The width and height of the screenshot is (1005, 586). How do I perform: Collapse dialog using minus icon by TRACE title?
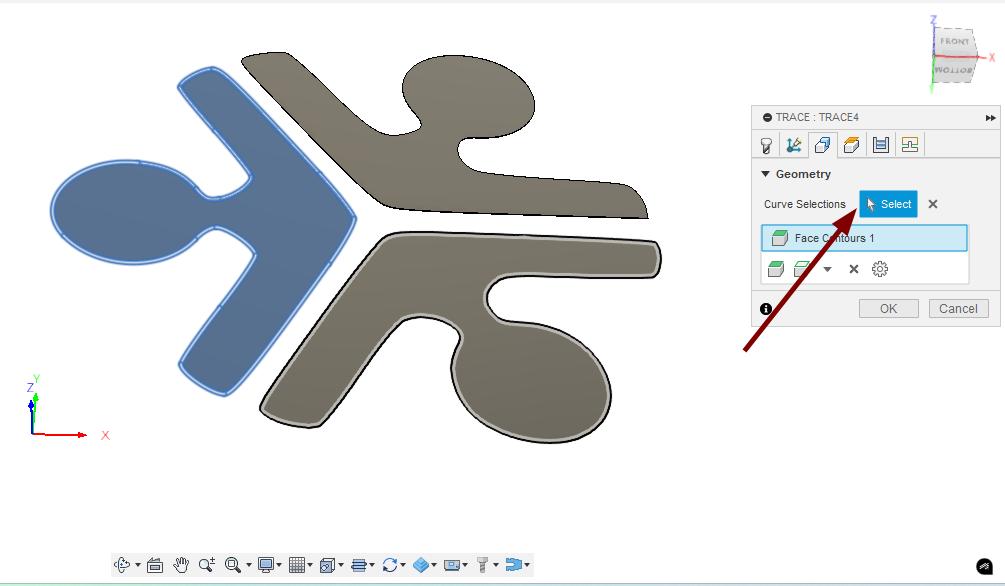point(767,117)
